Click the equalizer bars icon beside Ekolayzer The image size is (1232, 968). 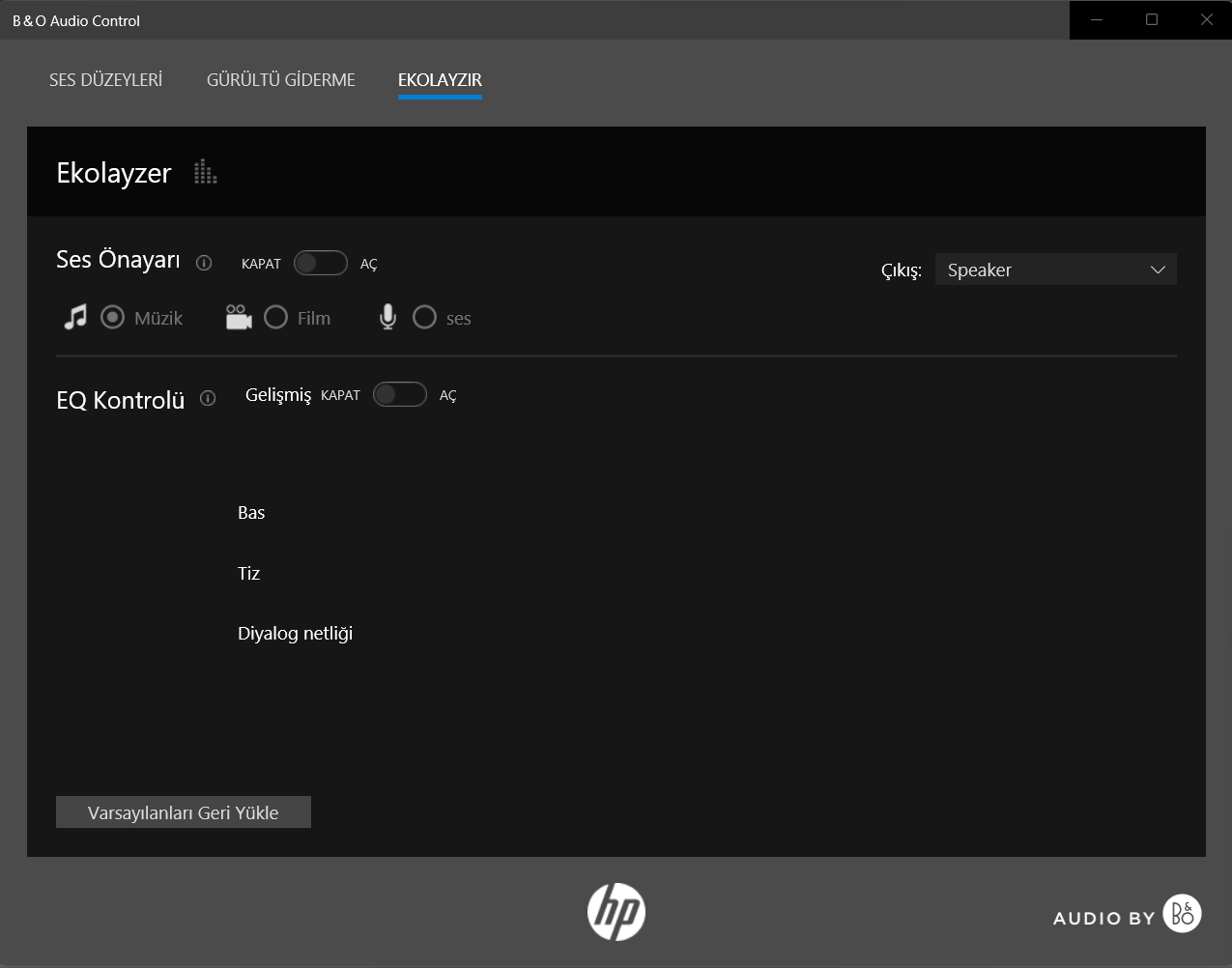click(205, 172)
